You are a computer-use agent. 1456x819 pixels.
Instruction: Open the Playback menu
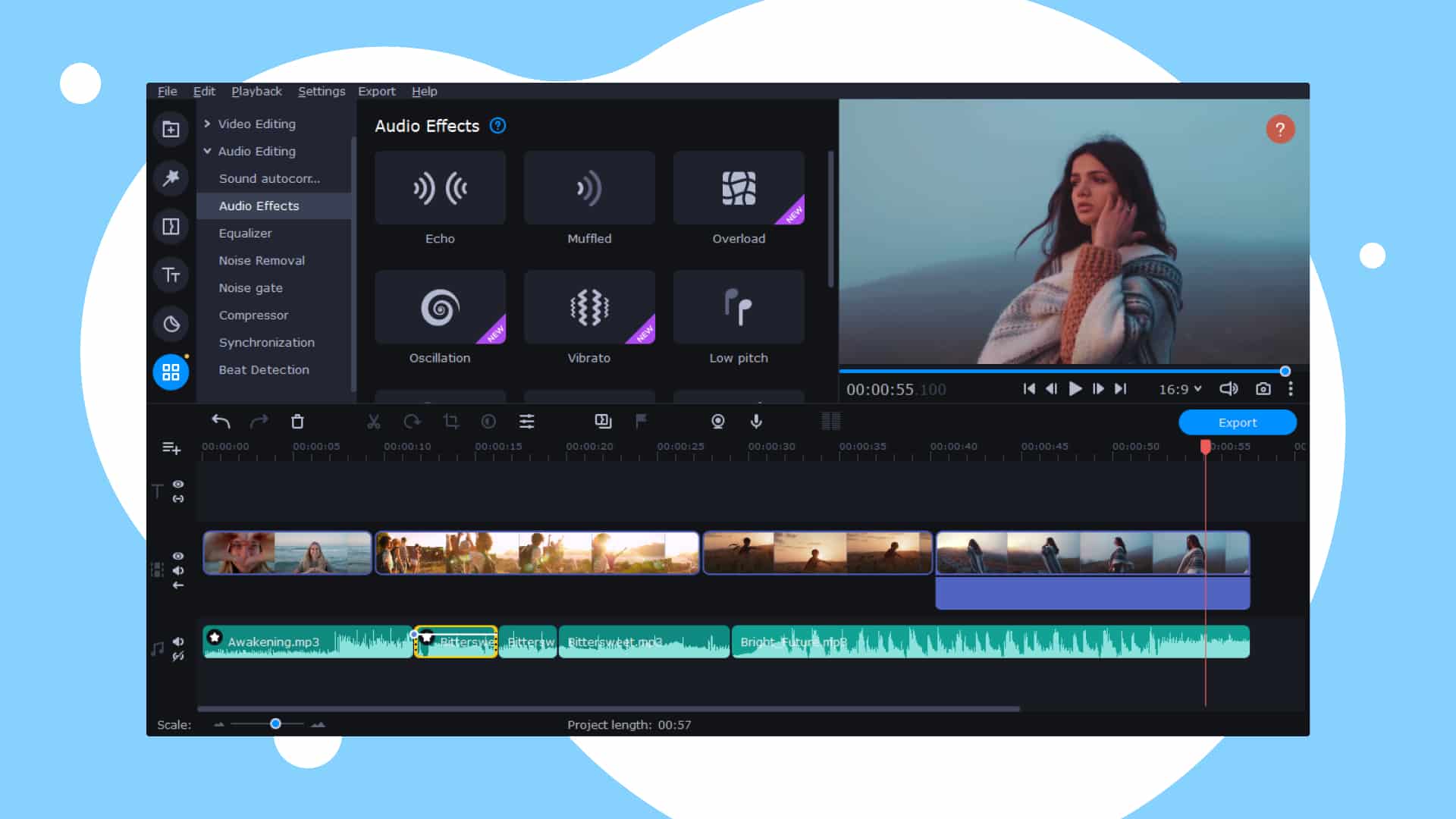point(256,91)
